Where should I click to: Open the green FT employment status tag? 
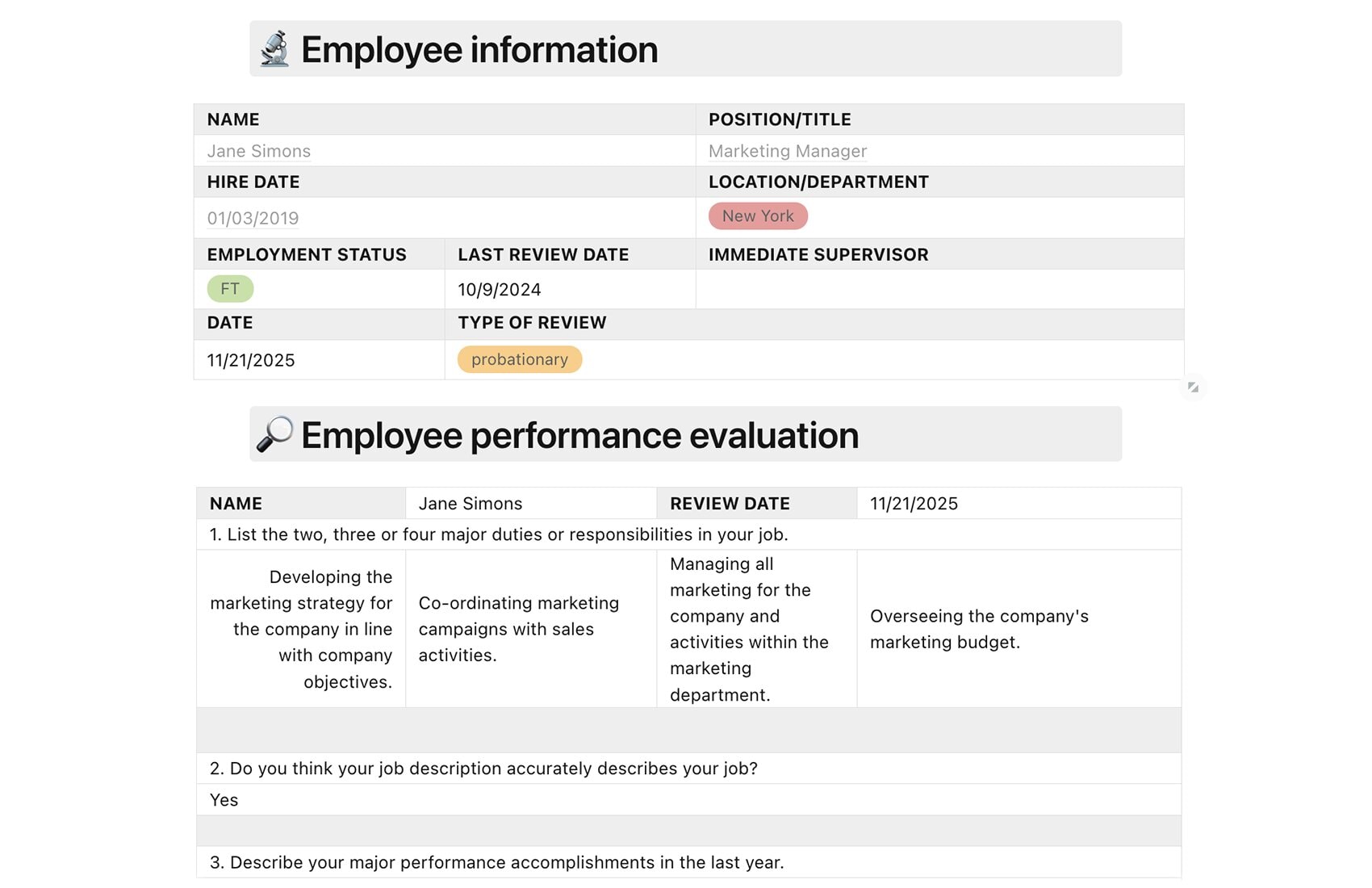coord(230,288)
